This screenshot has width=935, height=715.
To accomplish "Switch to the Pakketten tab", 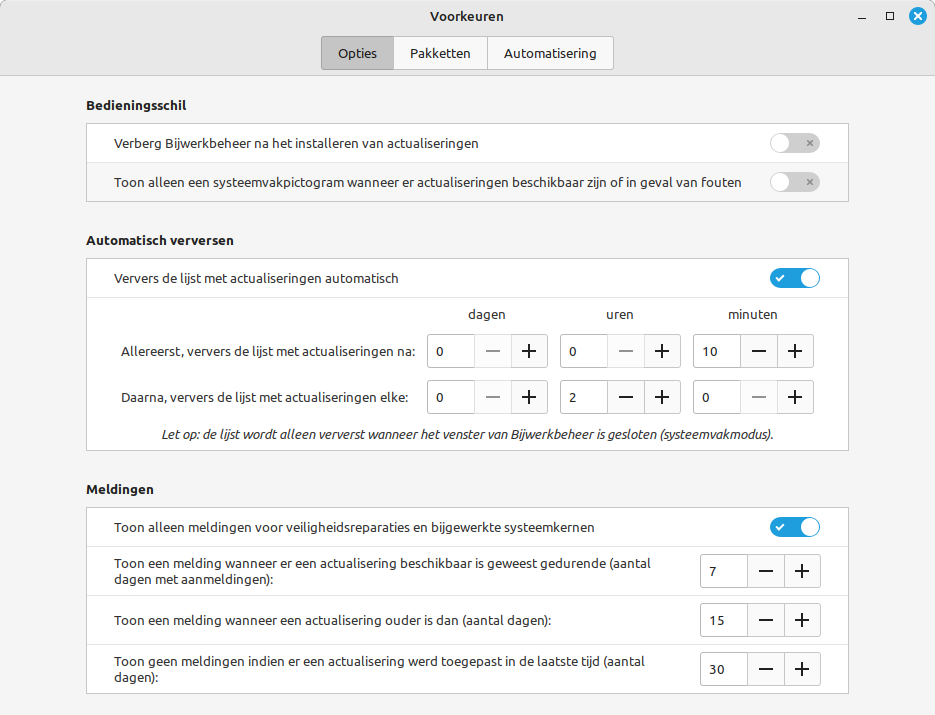I will click(440, 53).
